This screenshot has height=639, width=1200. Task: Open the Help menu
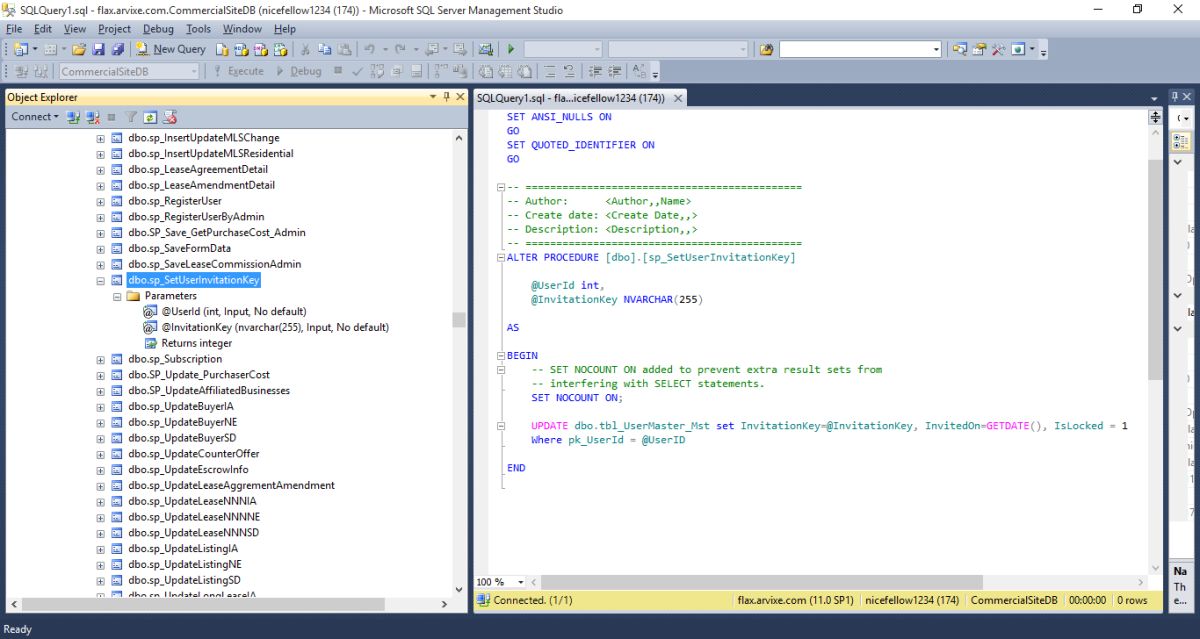tap(285, 29)
